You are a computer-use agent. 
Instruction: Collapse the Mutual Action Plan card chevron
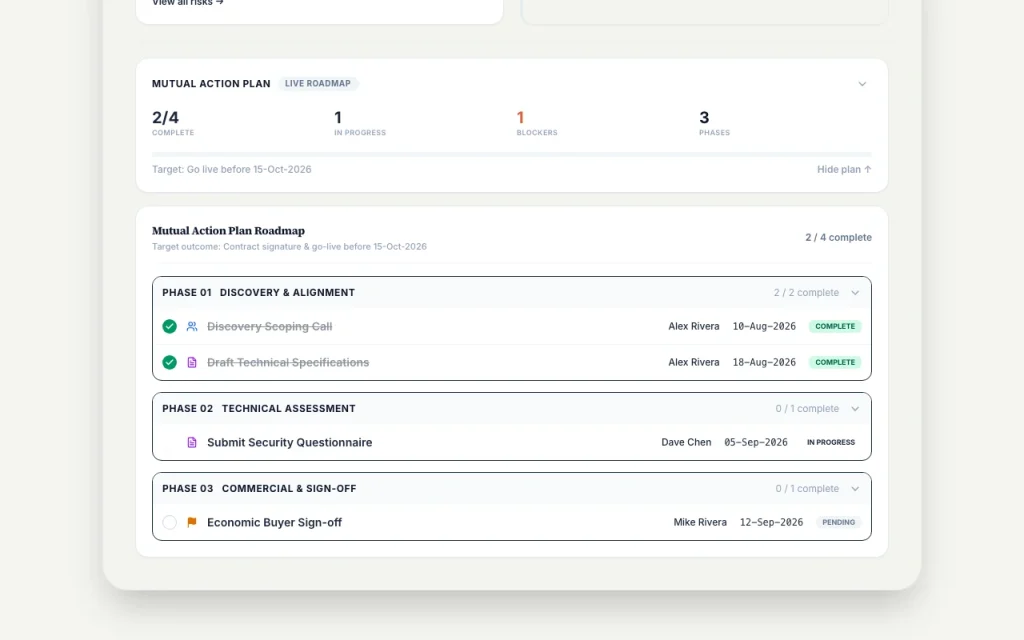862,84
